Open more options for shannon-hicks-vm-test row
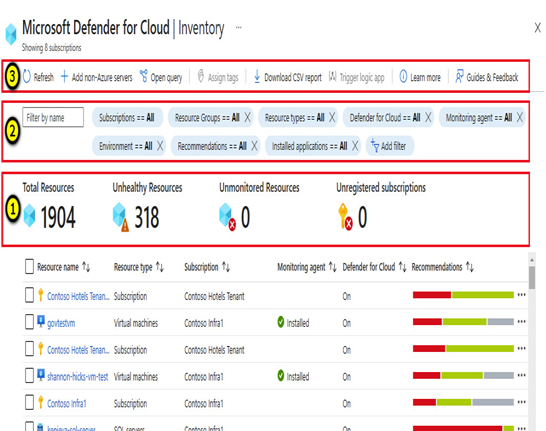The height and width of the screenshot is (431, 546). click(521, 375)
